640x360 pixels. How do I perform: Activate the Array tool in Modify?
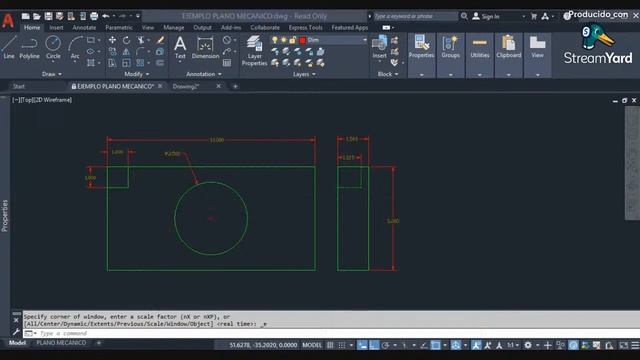point(140,63)
